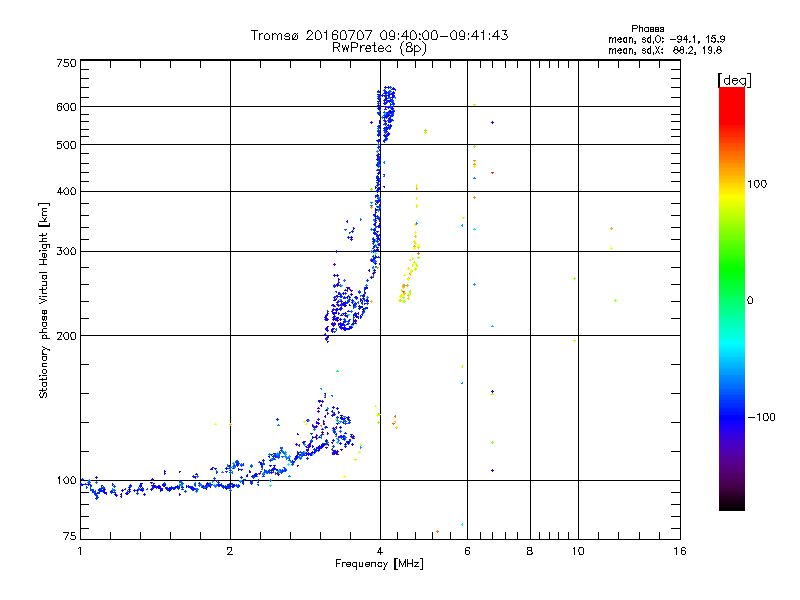Click the colorbar tick label '100'
The width and height of the screenshot is (800, 600).
coord(757,184)
